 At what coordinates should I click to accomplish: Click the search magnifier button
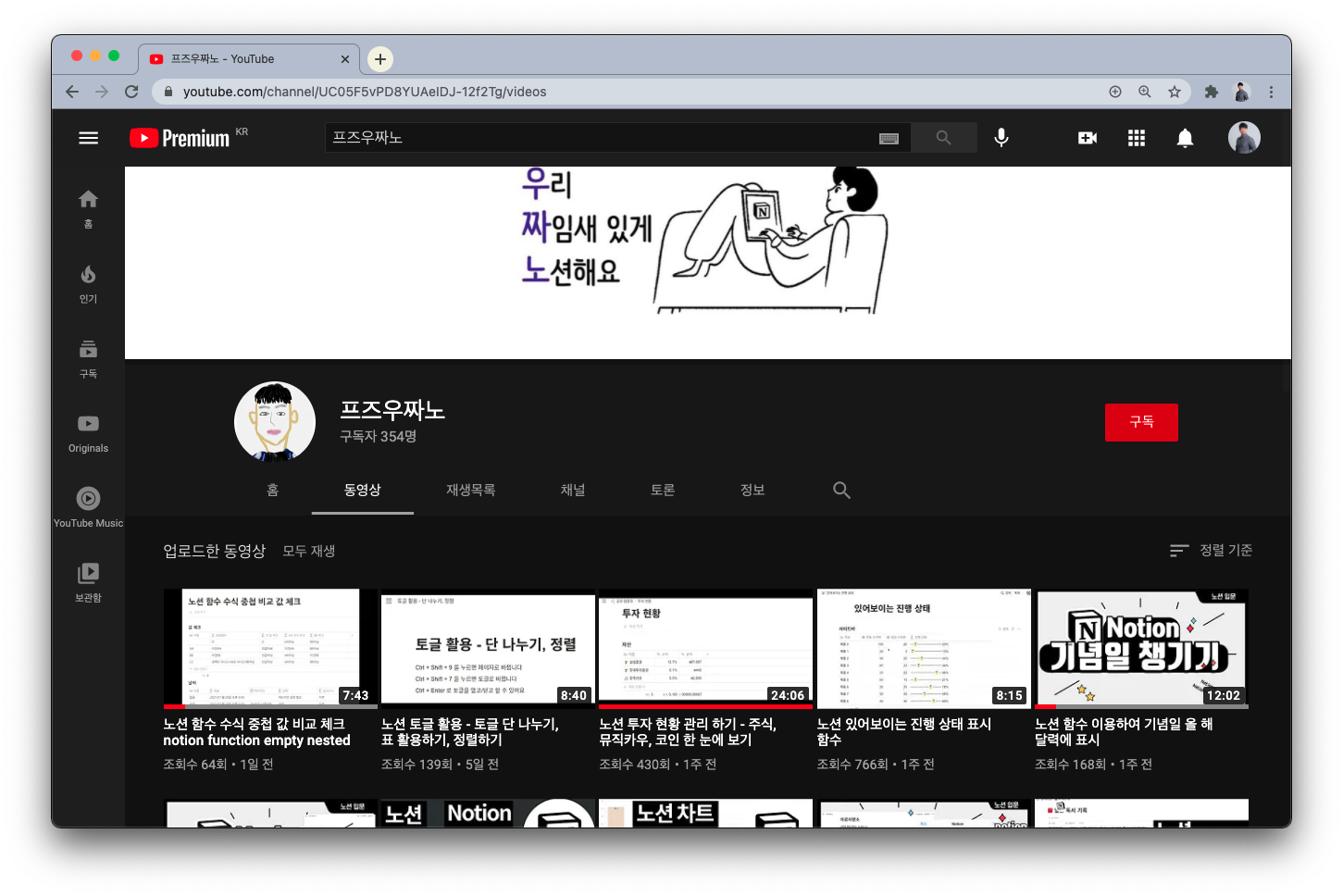[943, 138]
